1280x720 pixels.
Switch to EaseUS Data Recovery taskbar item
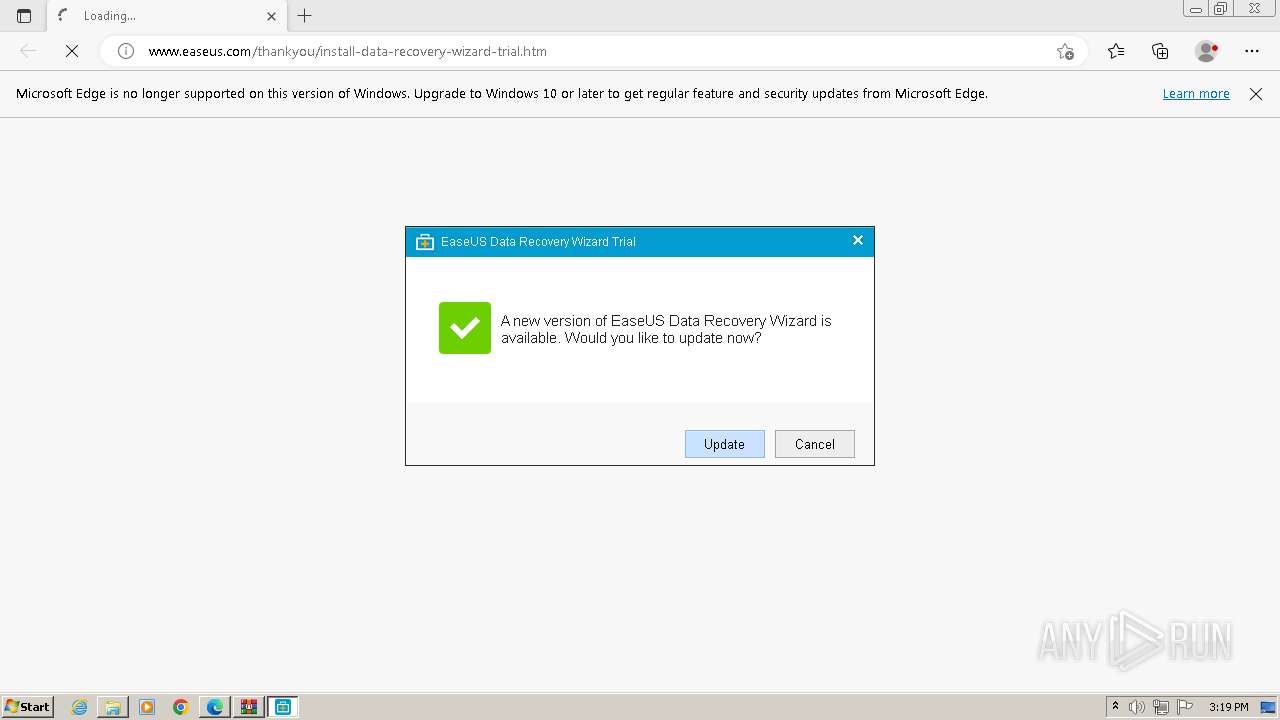point(283,707)
